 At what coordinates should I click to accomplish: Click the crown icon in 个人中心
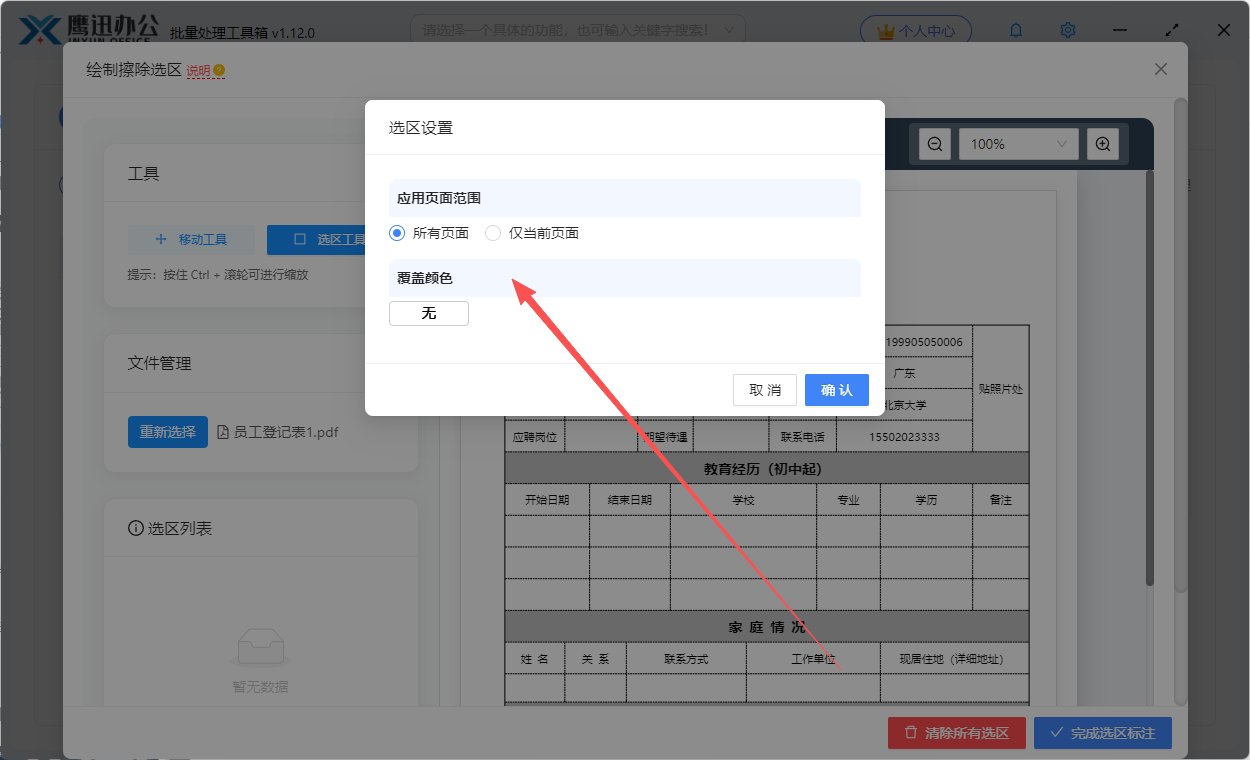(884, 30)
